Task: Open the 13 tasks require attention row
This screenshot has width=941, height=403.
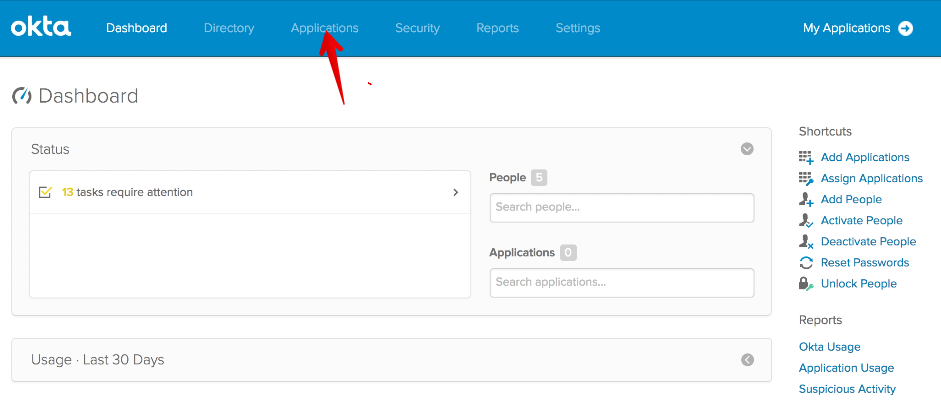Action: click(x=250, y=193)
